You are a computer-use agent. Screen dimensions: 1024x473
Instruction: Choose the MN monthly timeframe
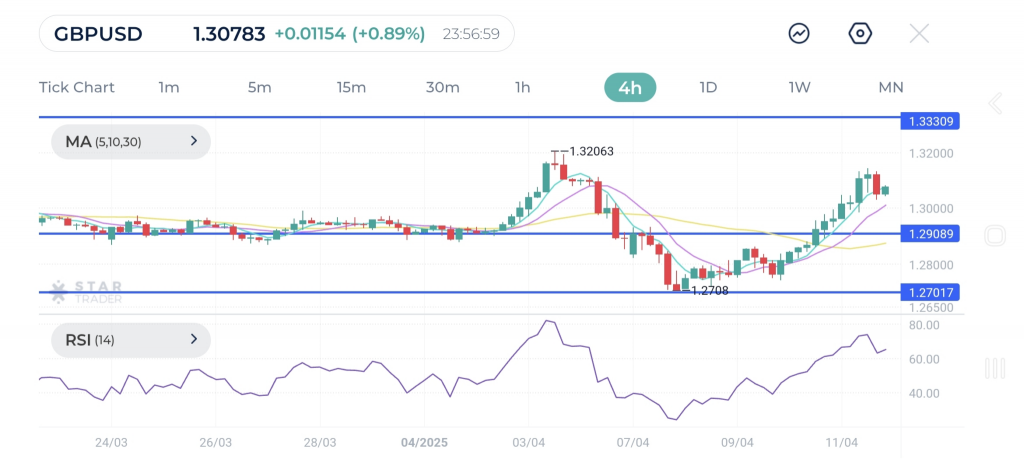[x=890, y=87]
